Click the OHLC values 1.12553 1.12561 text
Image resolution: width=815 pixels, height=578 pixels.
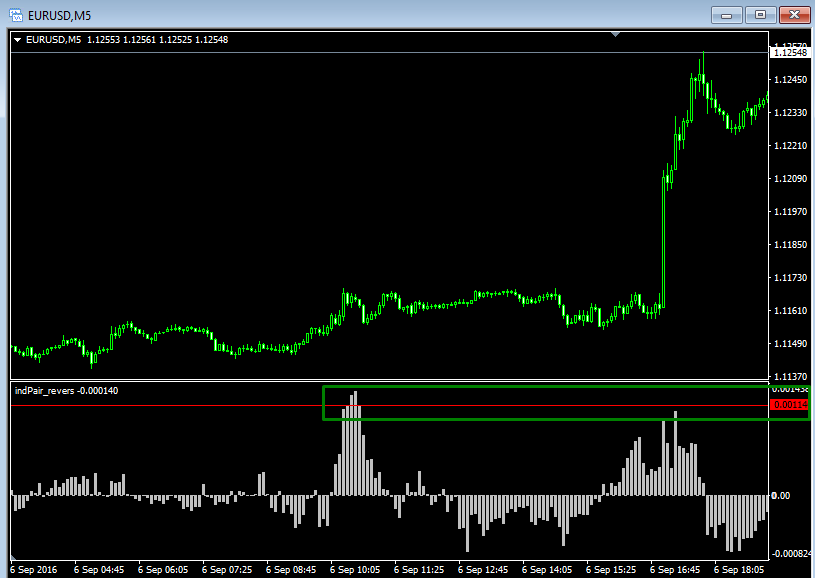click(121, 40)
